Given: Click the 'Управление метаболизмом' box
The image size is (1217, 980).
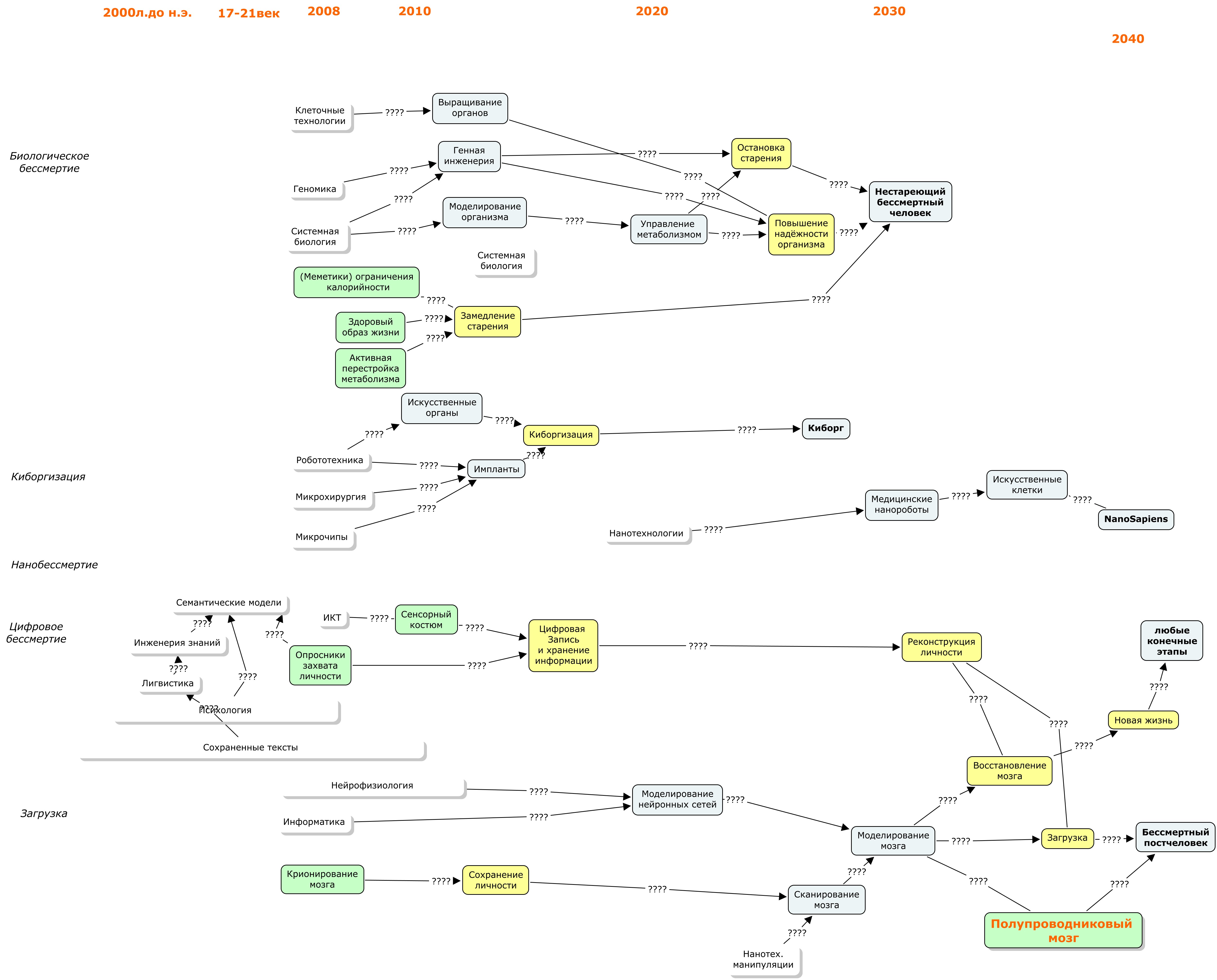Looking at the screenshot, I should pos(668,229).
